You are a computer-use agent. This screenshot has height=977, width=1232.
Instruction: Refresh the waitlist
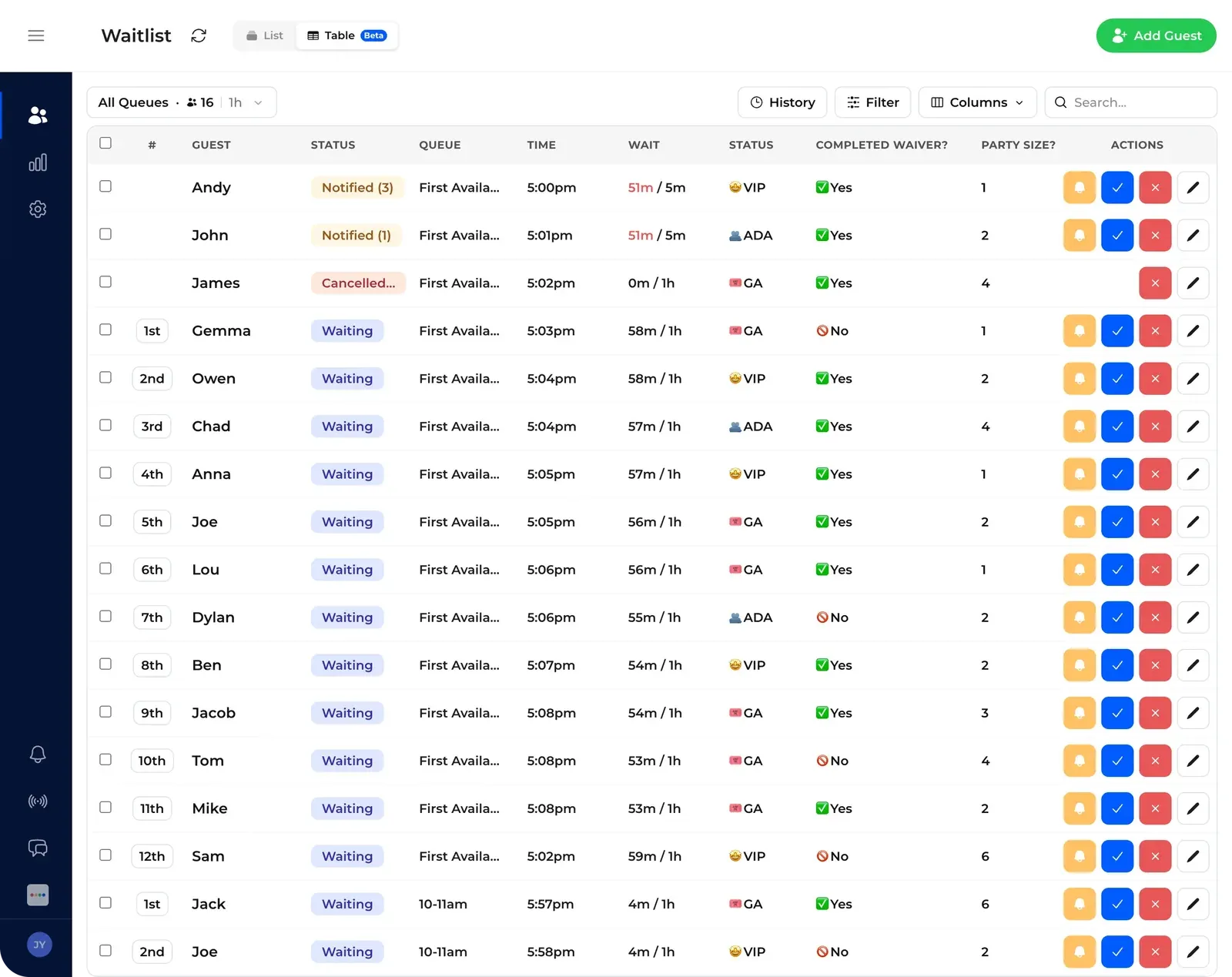pyautogui.click(x=199, y=35)
